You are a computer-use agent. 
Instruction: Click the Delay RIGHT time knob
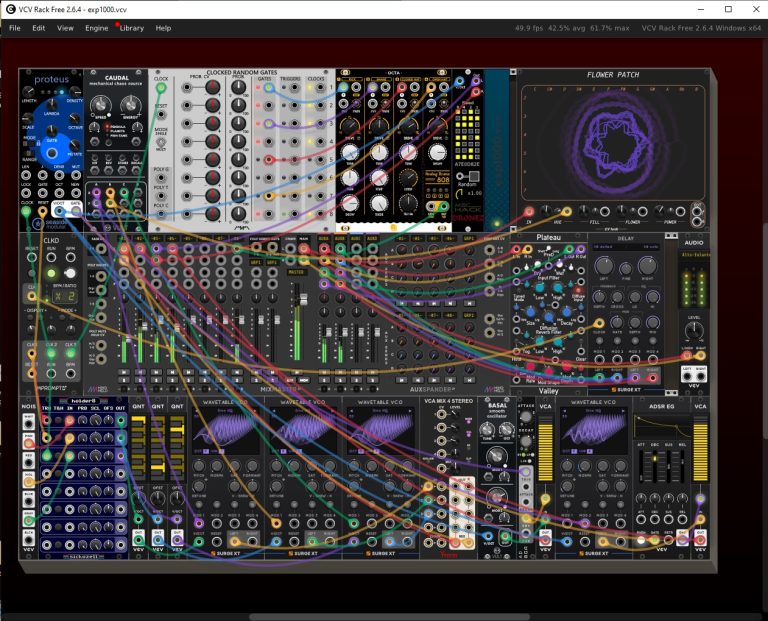[648, 266]
